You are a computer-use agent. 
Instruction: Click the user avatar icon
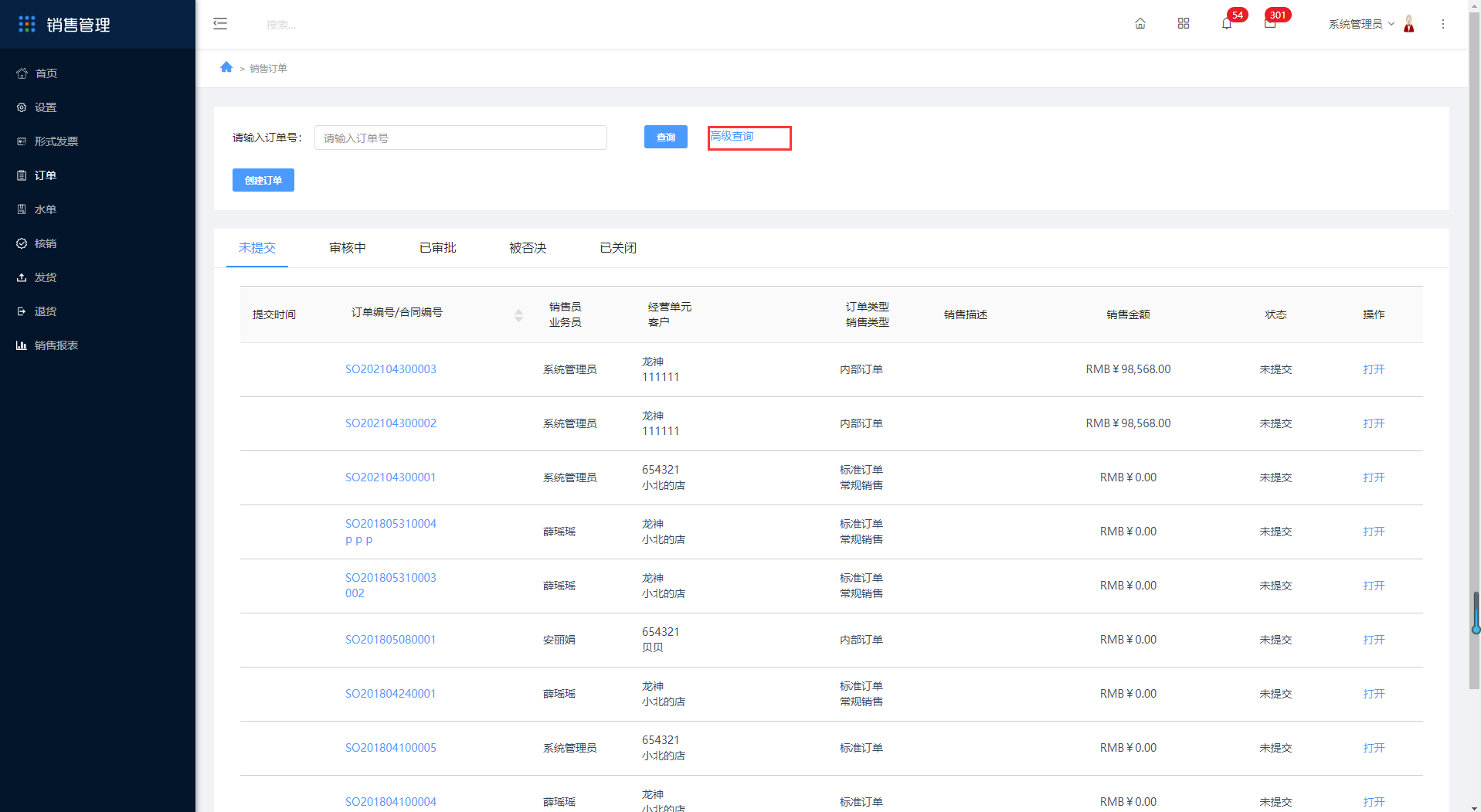pyautogui.click(x=1409, y=24)
